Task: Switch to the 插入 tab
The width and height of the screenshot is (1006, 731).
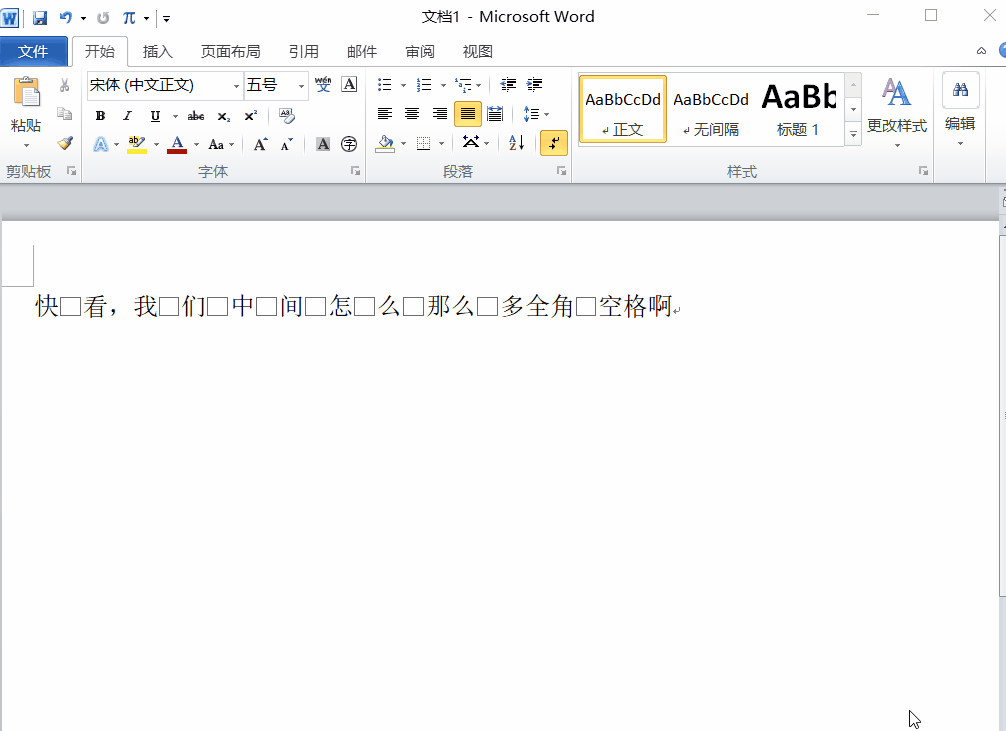Action: tap(157, 51)
